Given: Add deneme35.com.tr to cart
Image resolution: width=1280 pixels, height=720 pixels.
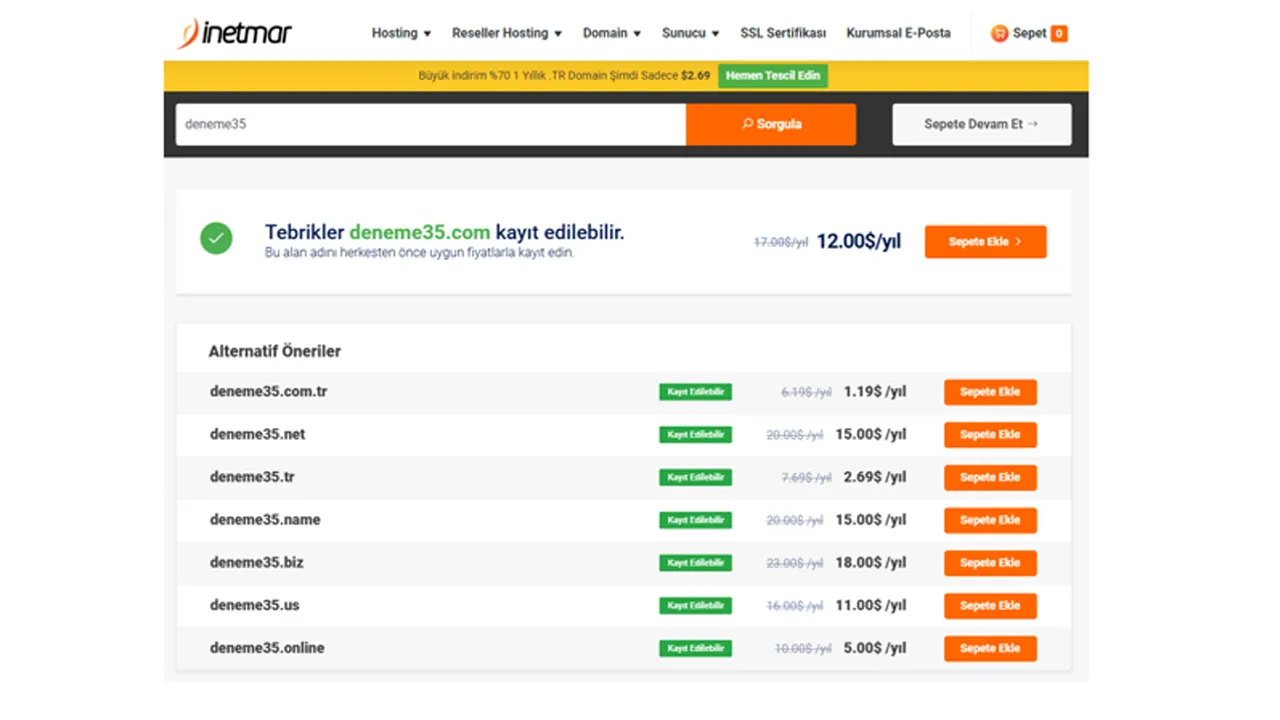Looking at the screenshot, I should pyautogui.click(x=989, y=392).
